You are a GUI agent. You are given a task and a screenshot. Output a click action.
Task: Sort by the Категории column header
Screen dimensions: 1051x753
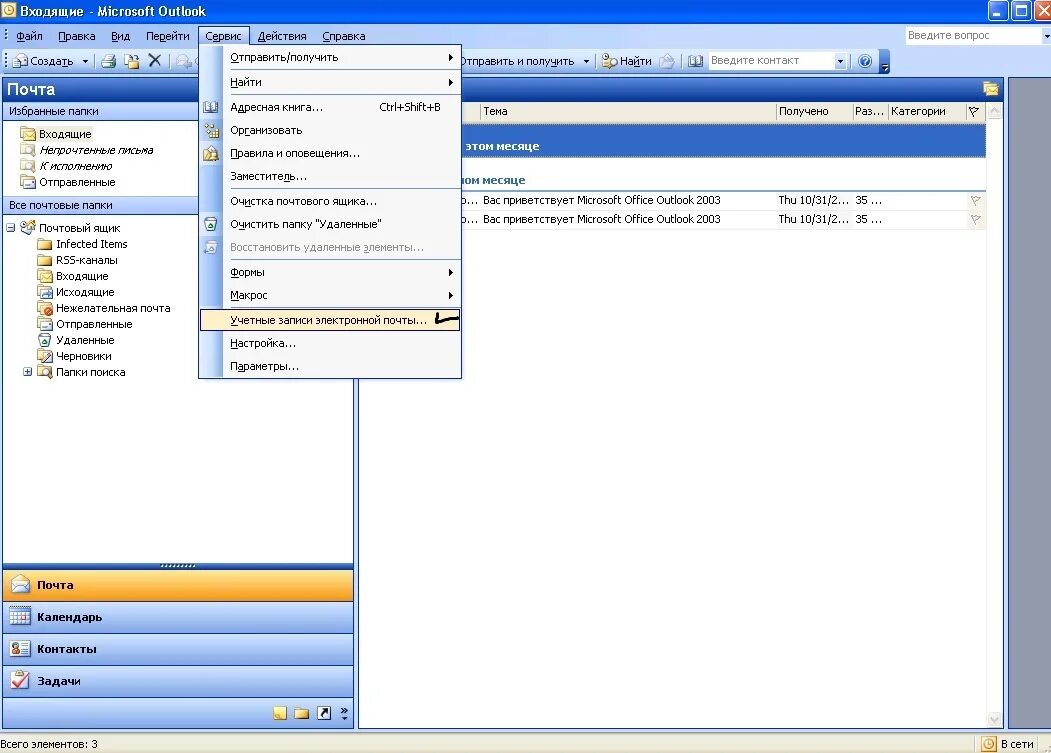[927, 111]
